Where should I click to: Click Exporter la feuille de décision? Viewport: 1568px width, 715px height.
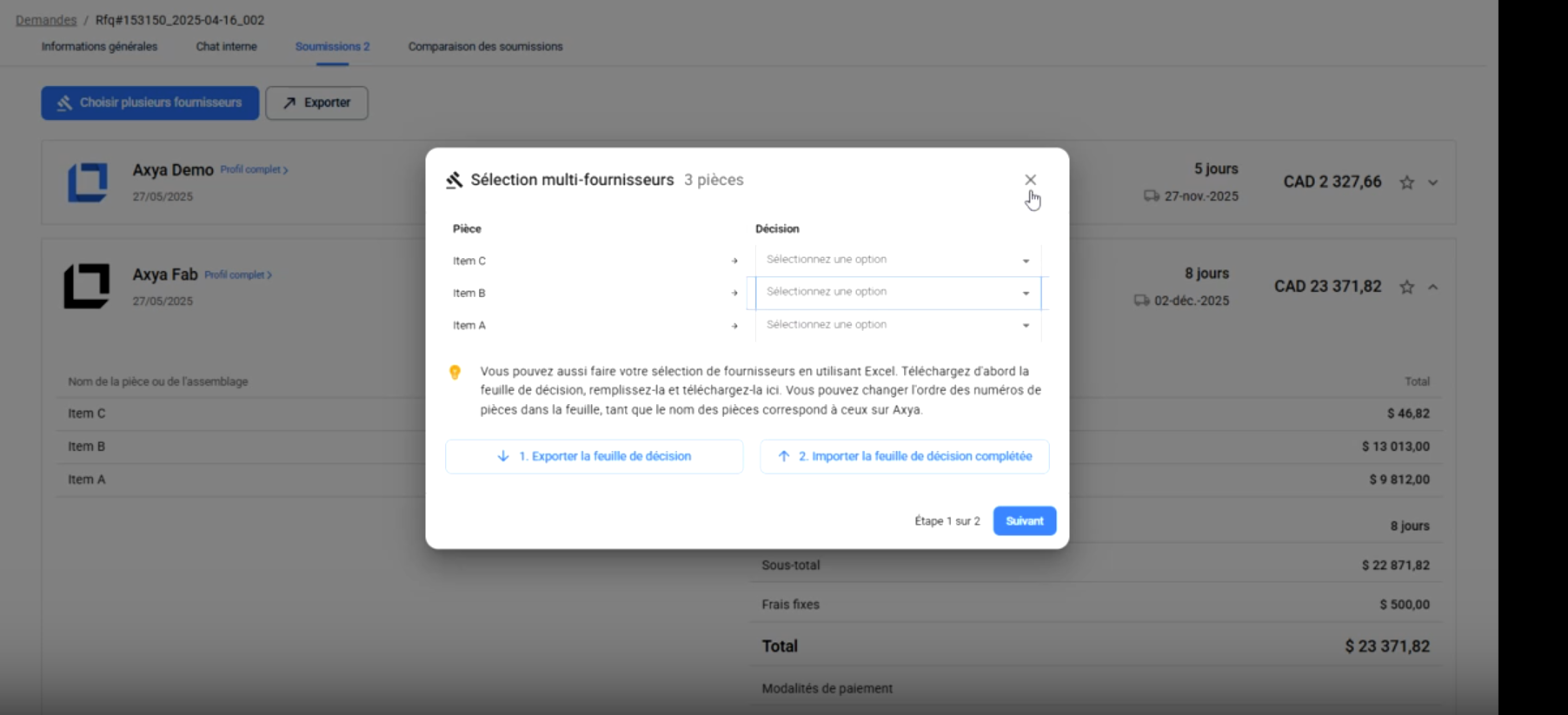pyautogui.click(x=595, y=456)
